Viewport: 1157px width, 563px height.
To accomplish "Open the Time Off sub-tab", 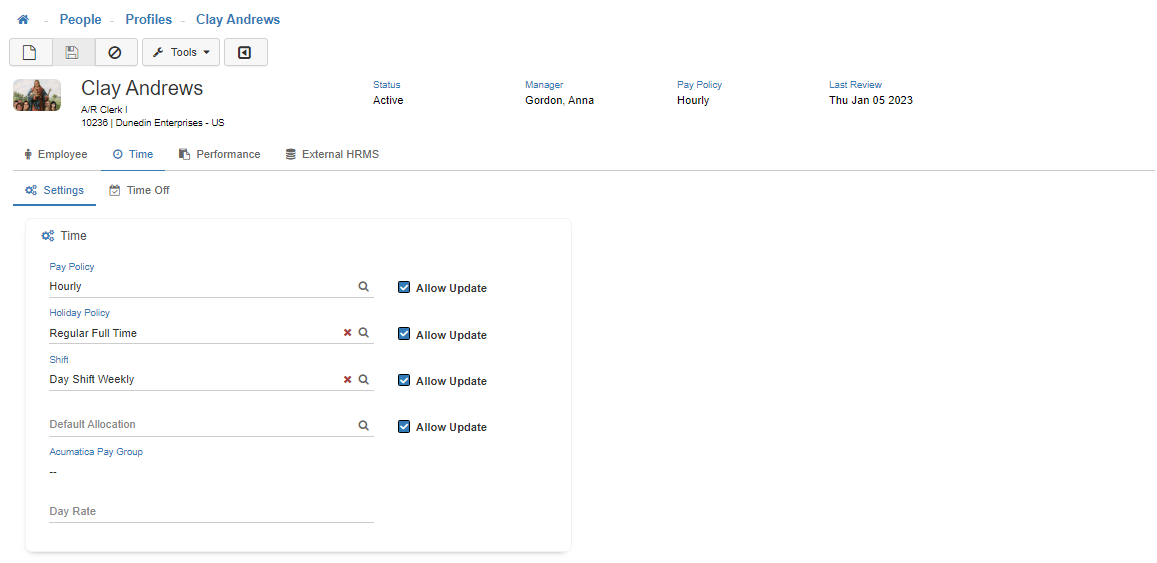I will [x=139, y=190].
